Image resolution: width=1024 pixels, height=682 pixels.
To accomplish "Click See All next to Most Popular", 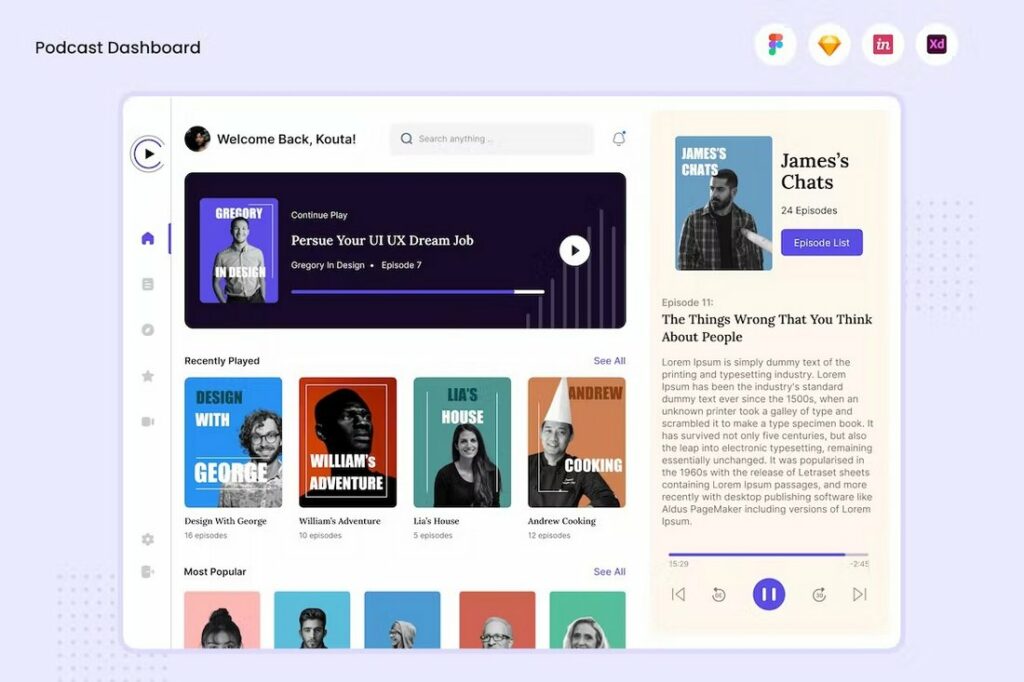I will (x=609, y=571).
